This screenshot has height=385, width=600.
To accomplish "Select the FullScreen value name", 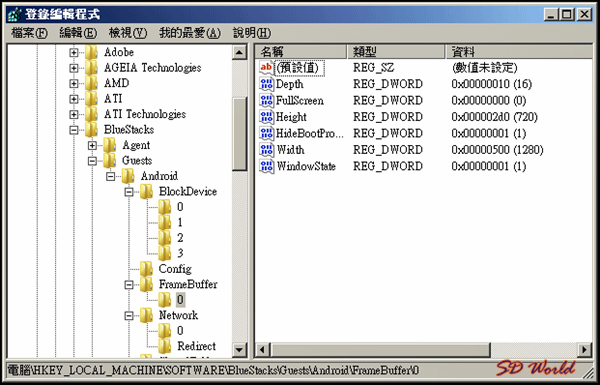I will click(300, 100).
